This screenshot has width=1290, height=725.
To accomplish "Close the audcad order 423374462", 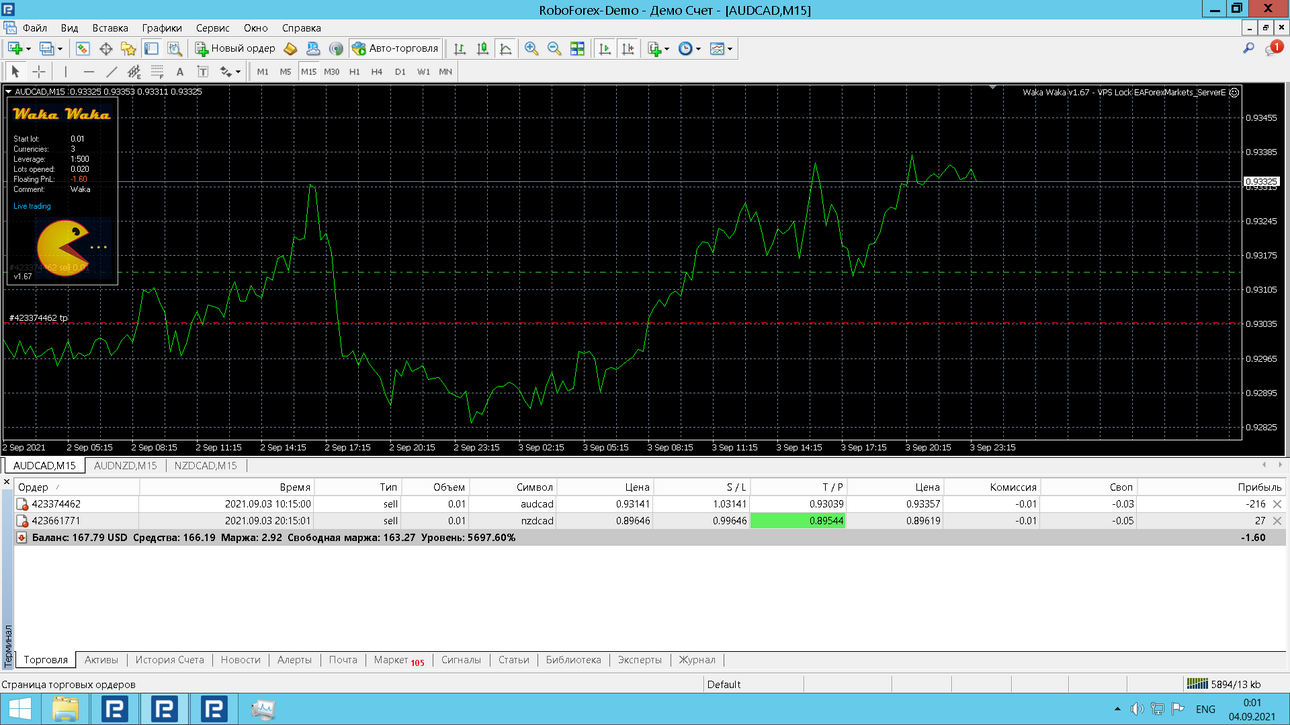I will click(x=1277, y=504).
